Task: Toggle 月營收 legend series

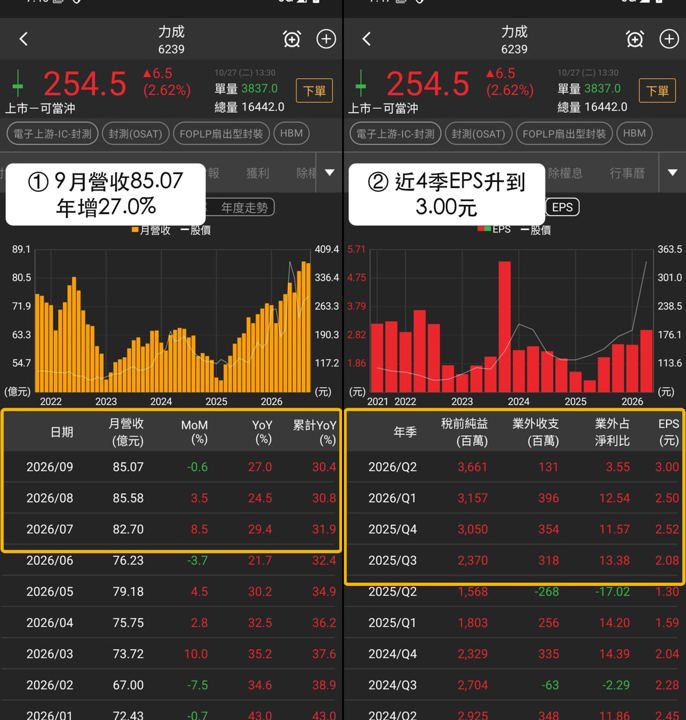Action: click(x=151, y=230)
